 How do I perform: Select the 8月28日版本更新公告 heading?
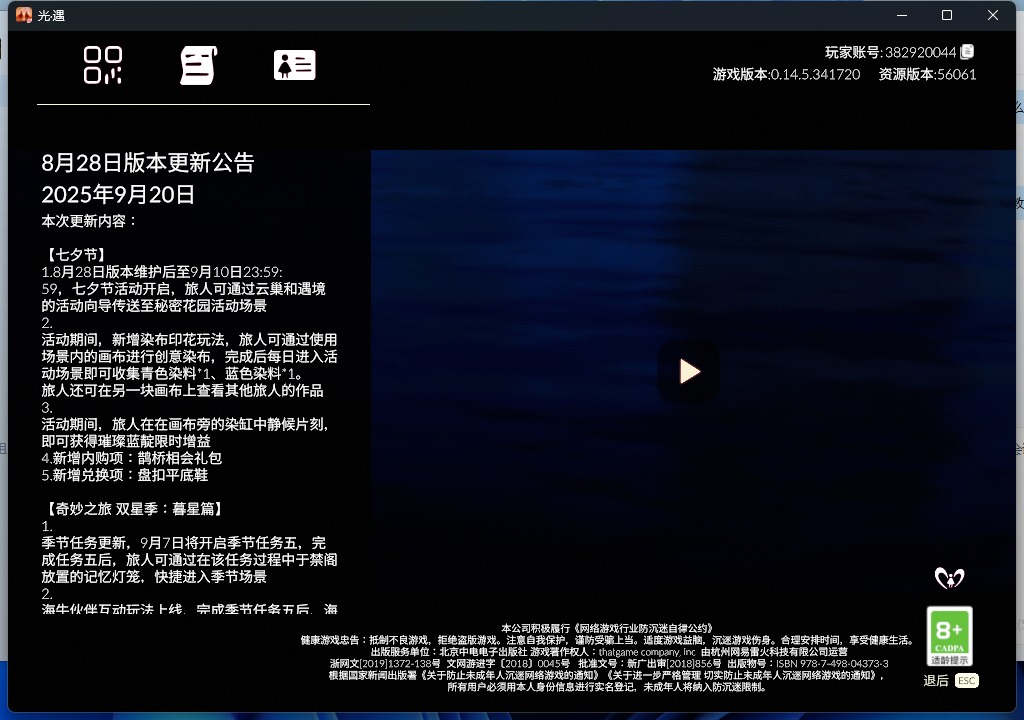(x=148, y=163)
